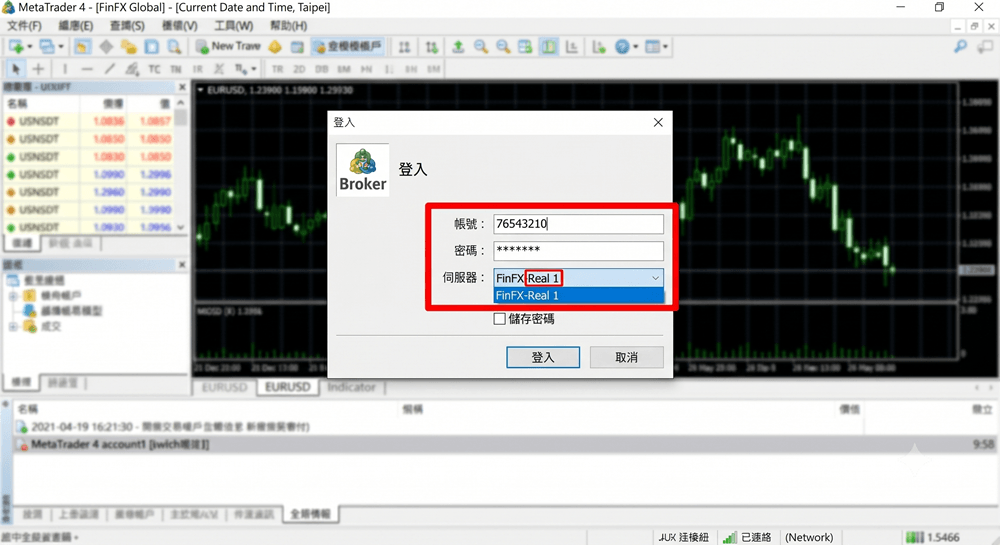Switch to the selected EURUSD chart tab

coord(288,387)
